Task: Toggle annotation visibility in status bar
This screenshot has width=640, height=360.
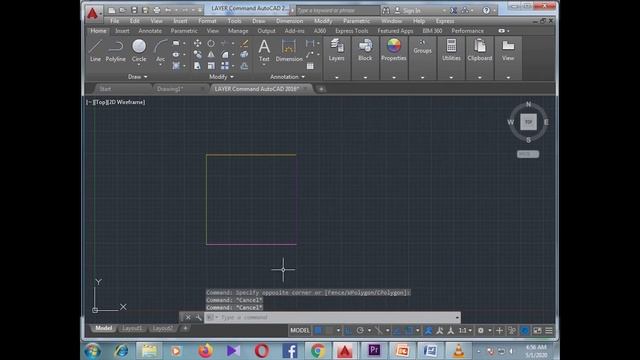Action: coord(428,331)
